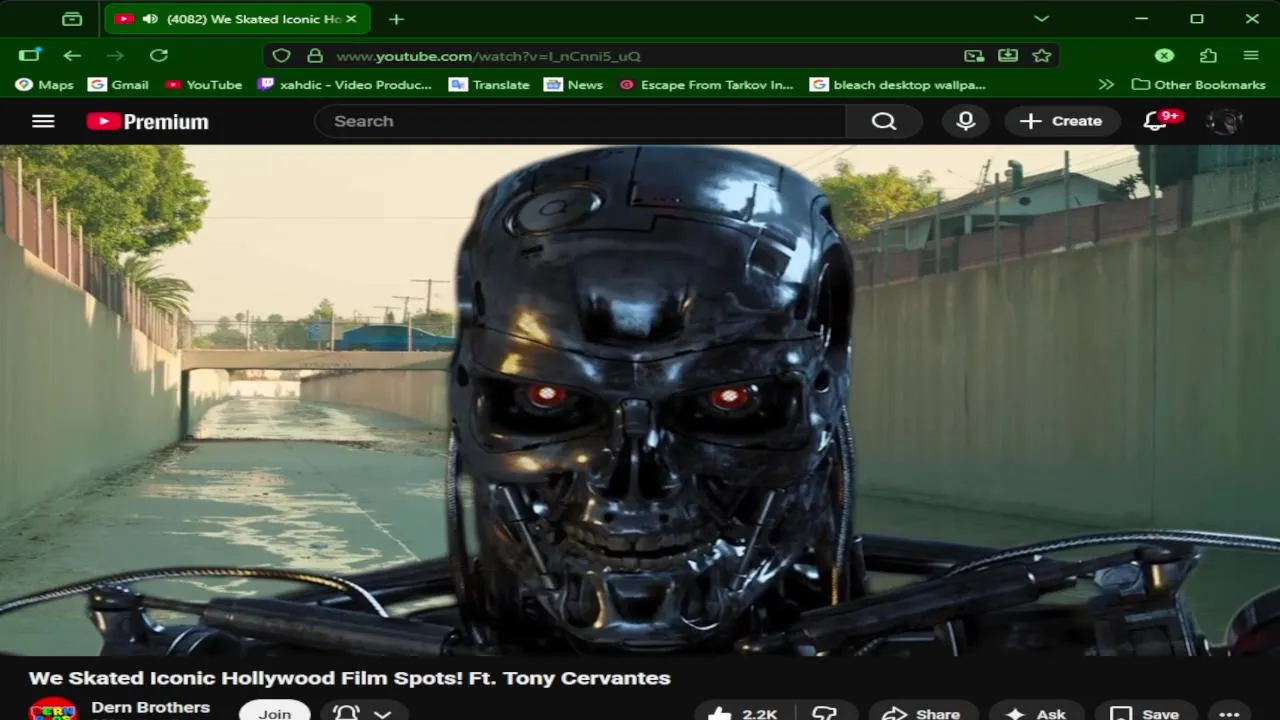Open the green extension icon
Viewport: 1280px width, 720px height.
[x=1164, y=55]
